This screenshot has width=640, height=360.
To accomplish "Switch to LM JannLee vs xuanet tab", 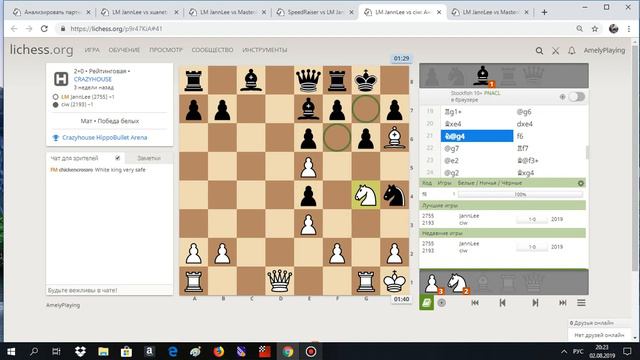I will coord(140,12).
